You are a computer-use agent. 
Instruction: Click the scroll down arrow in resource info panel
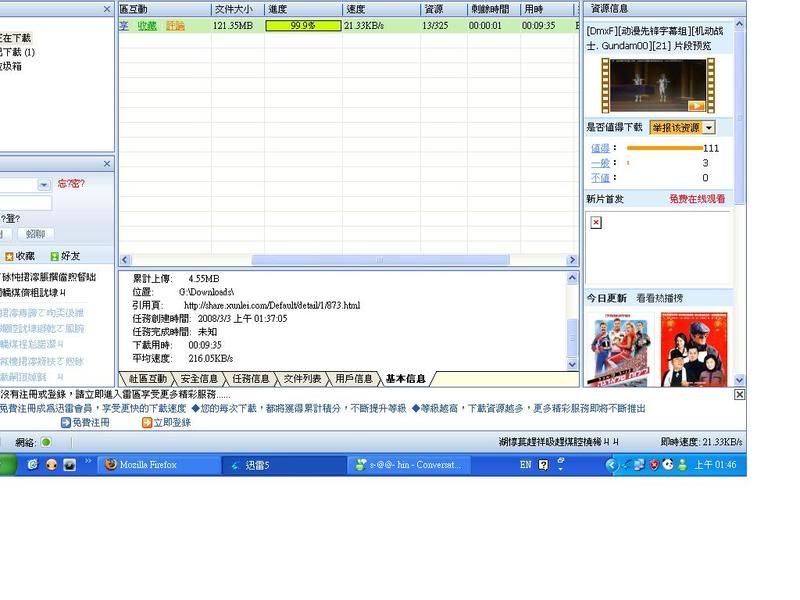point(739,380)
